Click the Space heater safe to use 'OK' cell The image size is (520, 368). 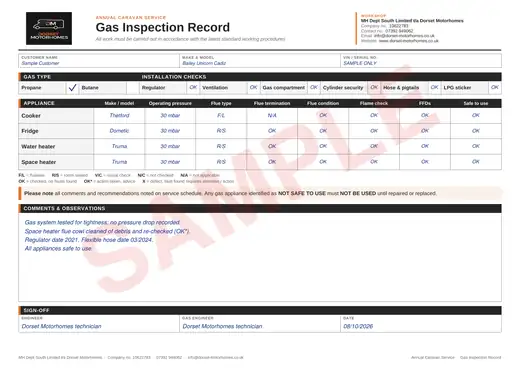pos(476,162)
